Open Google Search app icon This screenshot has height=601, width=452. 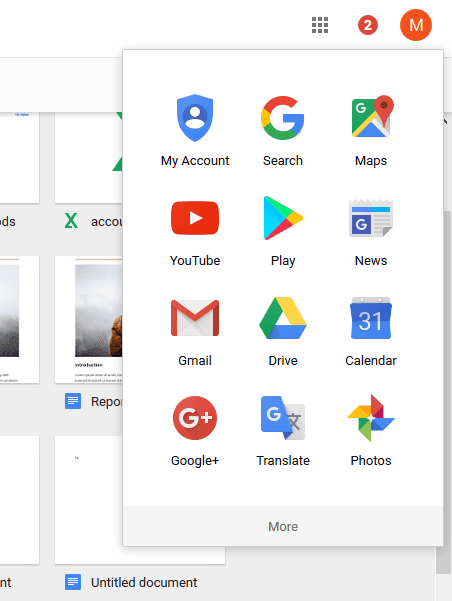click(x=283, y=118)
